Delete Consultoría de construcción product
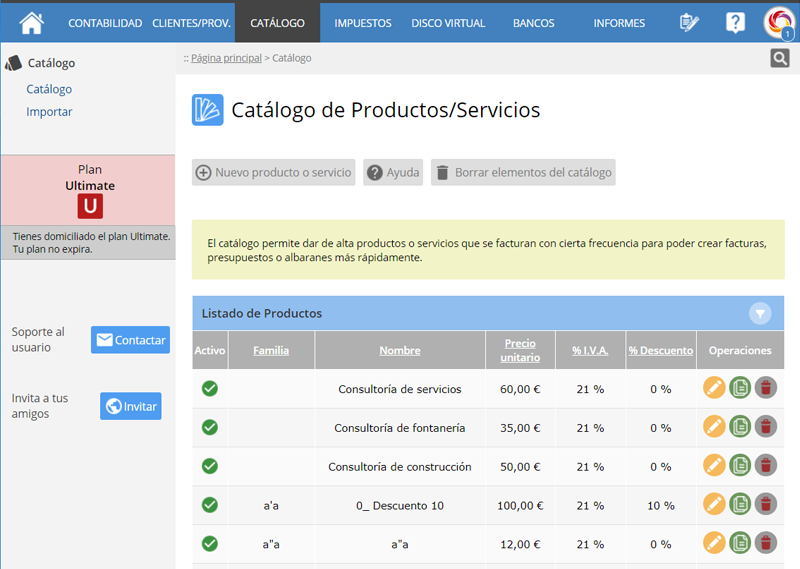800x569 pixels. pyautogui.click(x=765, y=465)
